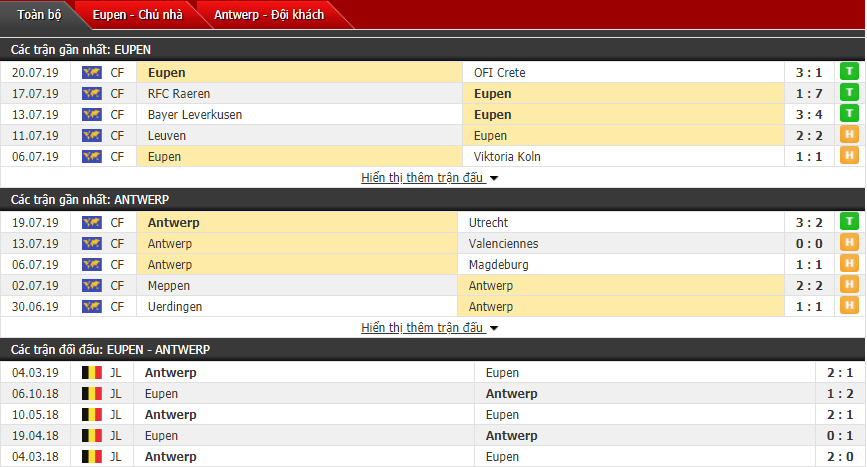Open bold Antwerp on 10.05.18 row

170,414
